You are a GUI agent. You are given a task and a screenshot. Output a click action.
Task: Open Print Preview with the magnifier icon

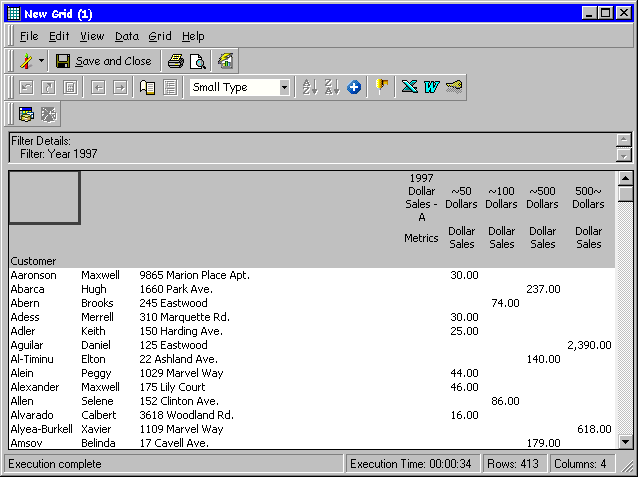point(198,61)
